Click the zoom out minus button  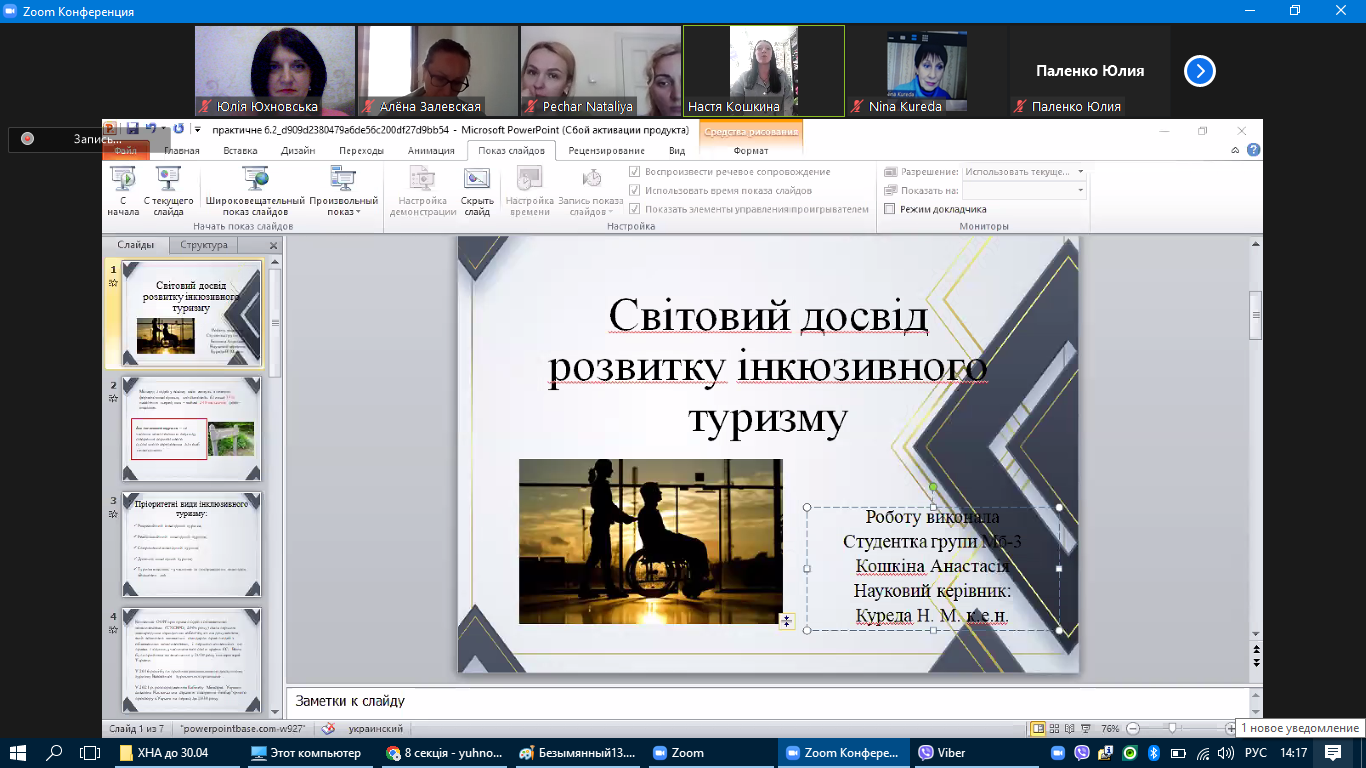tap(1133, 729)
